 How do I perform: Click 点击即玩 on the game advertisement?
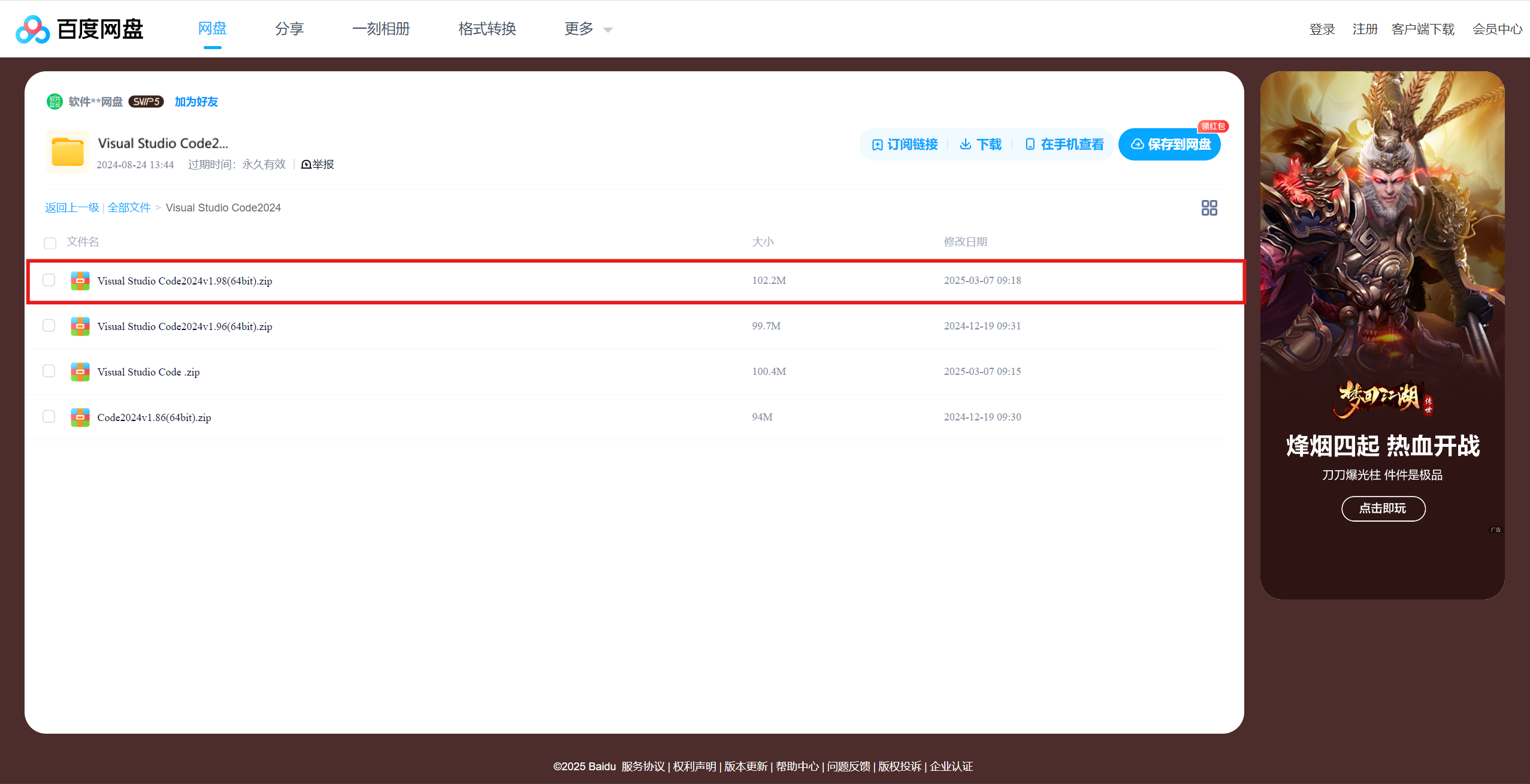click(1383, 508)
